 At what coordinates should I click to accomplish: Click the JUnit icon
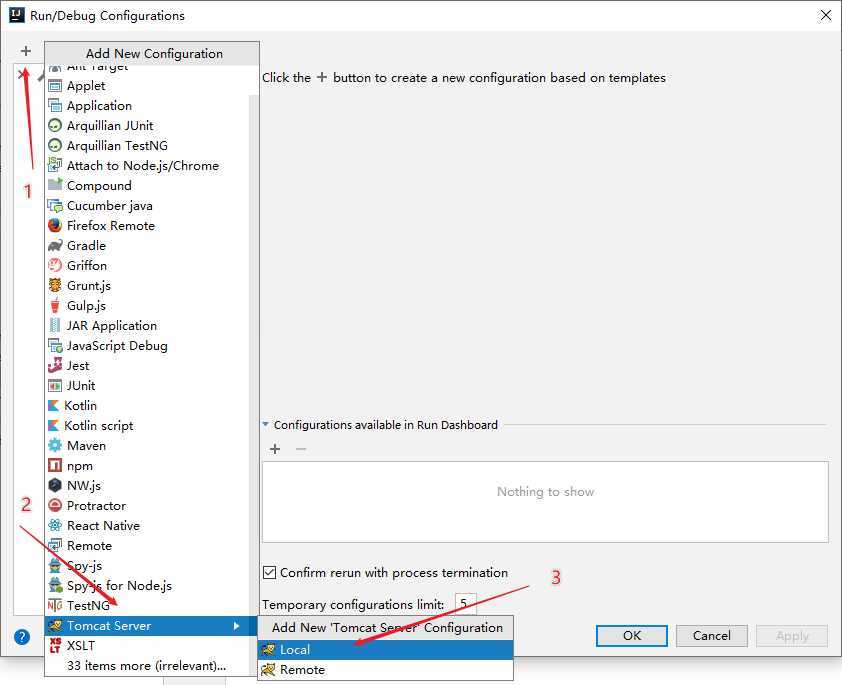tap(55, 385)
